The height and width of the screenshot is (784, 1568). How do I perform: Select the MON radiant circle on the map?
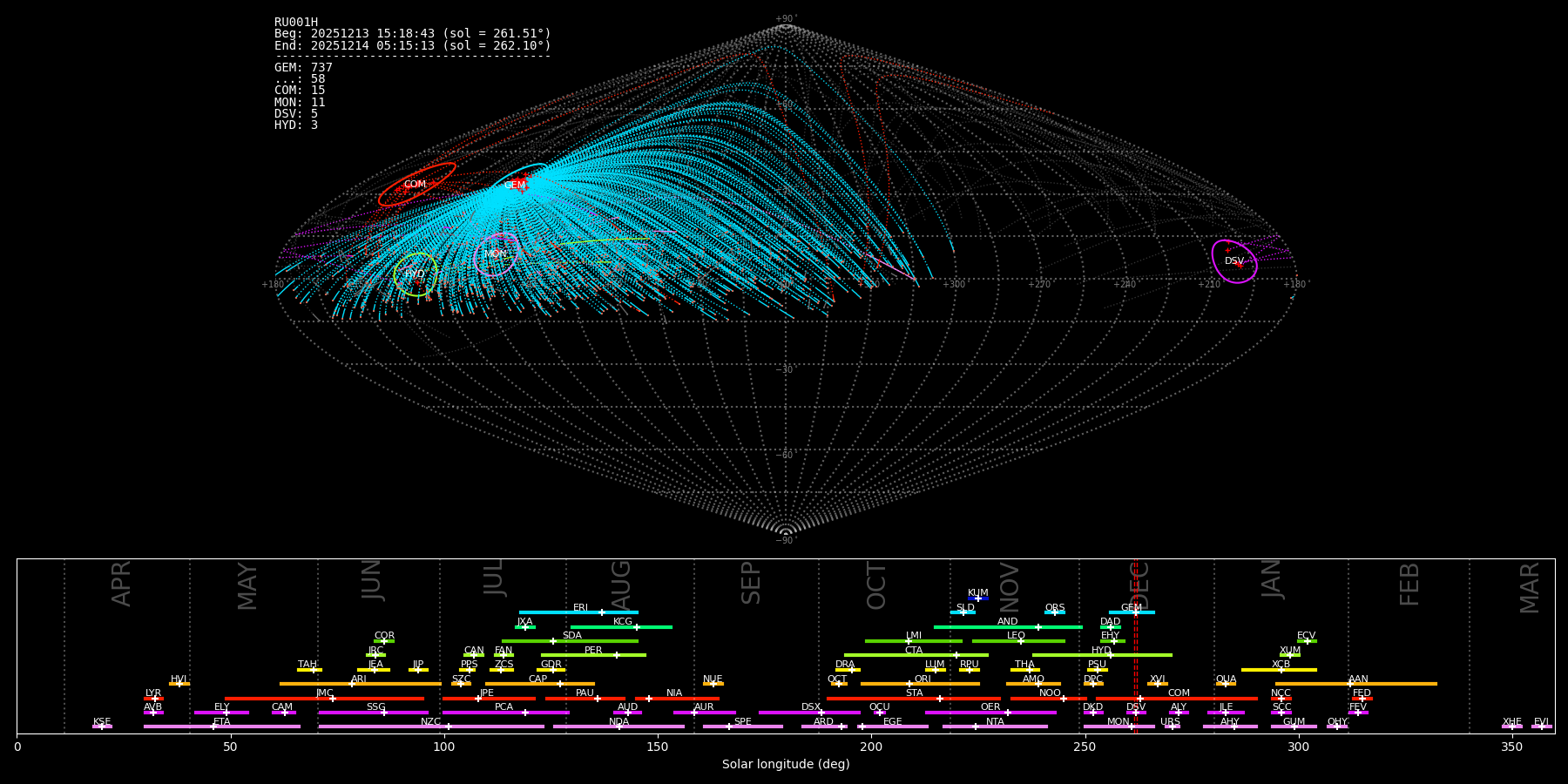497,254
